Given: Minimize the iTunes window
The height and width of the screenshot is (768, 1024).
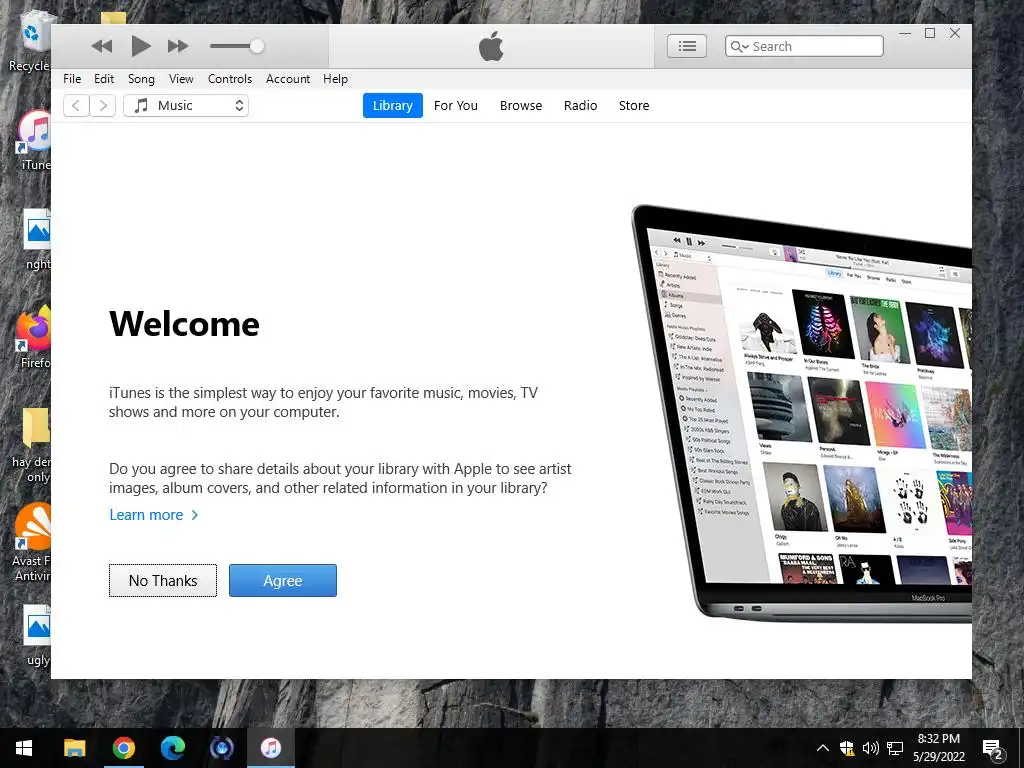Looking at the screenshot, I should (x=904, y=33).
